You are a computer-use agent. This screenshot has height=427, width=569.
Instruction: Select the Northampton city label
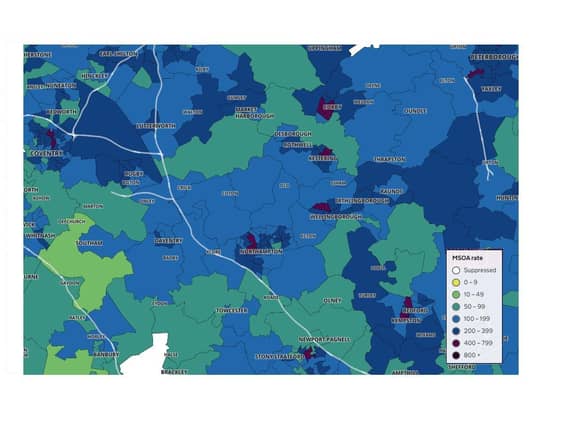261,252
